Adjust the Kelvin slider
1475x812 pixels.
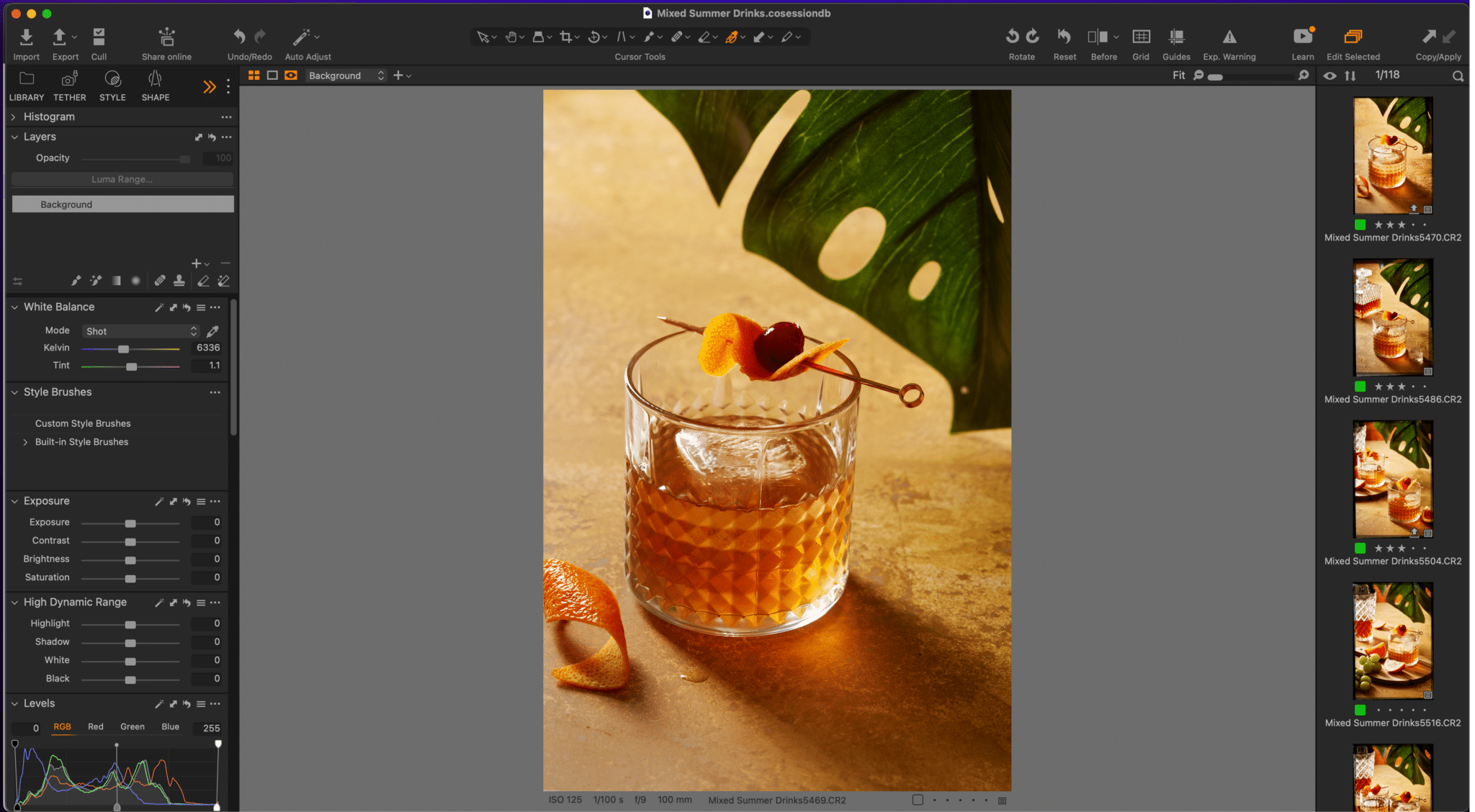tap(123, 349)
